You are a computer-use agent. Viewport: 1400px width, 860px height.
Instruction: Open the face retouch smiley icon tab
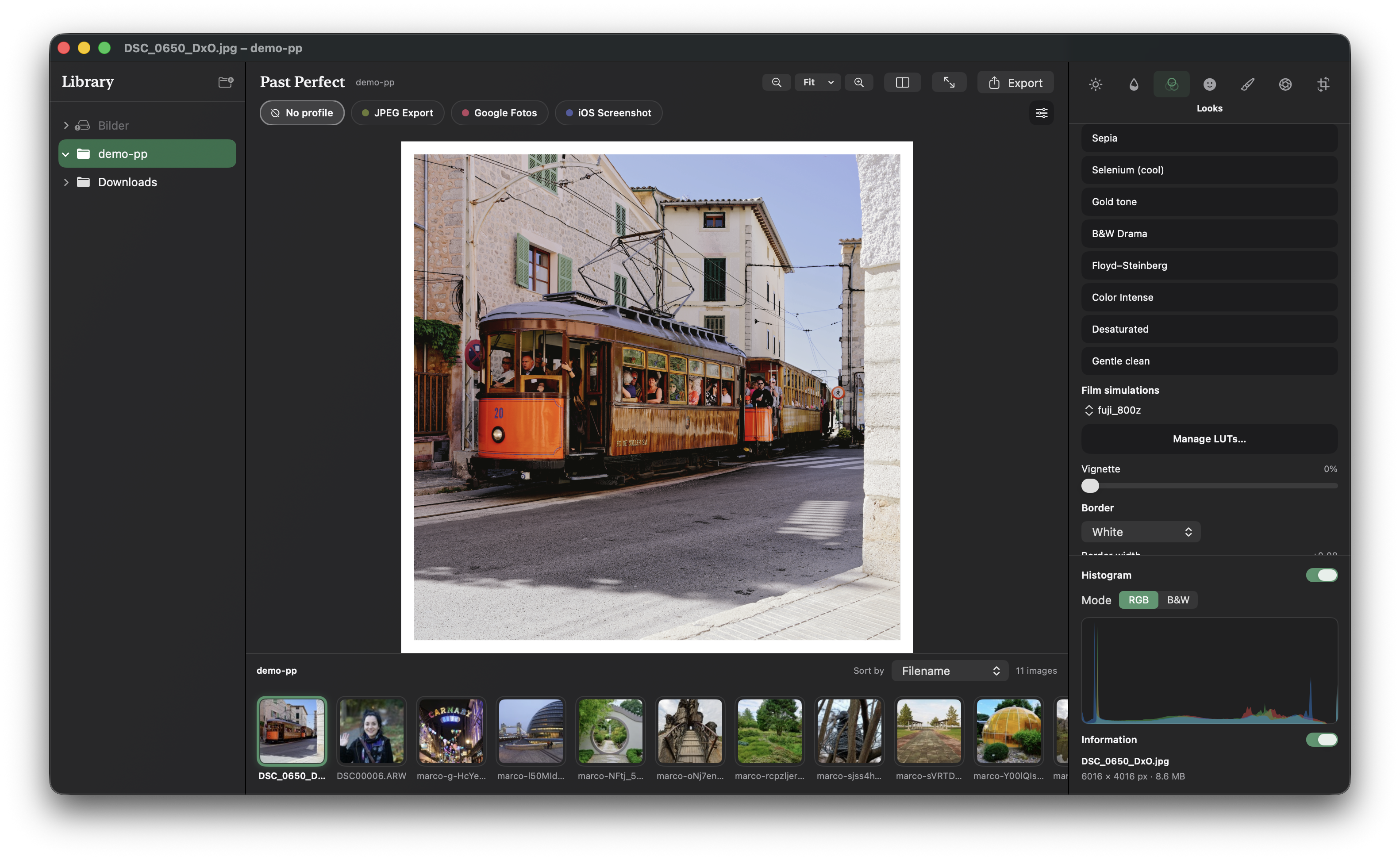tap(1209, 84)
